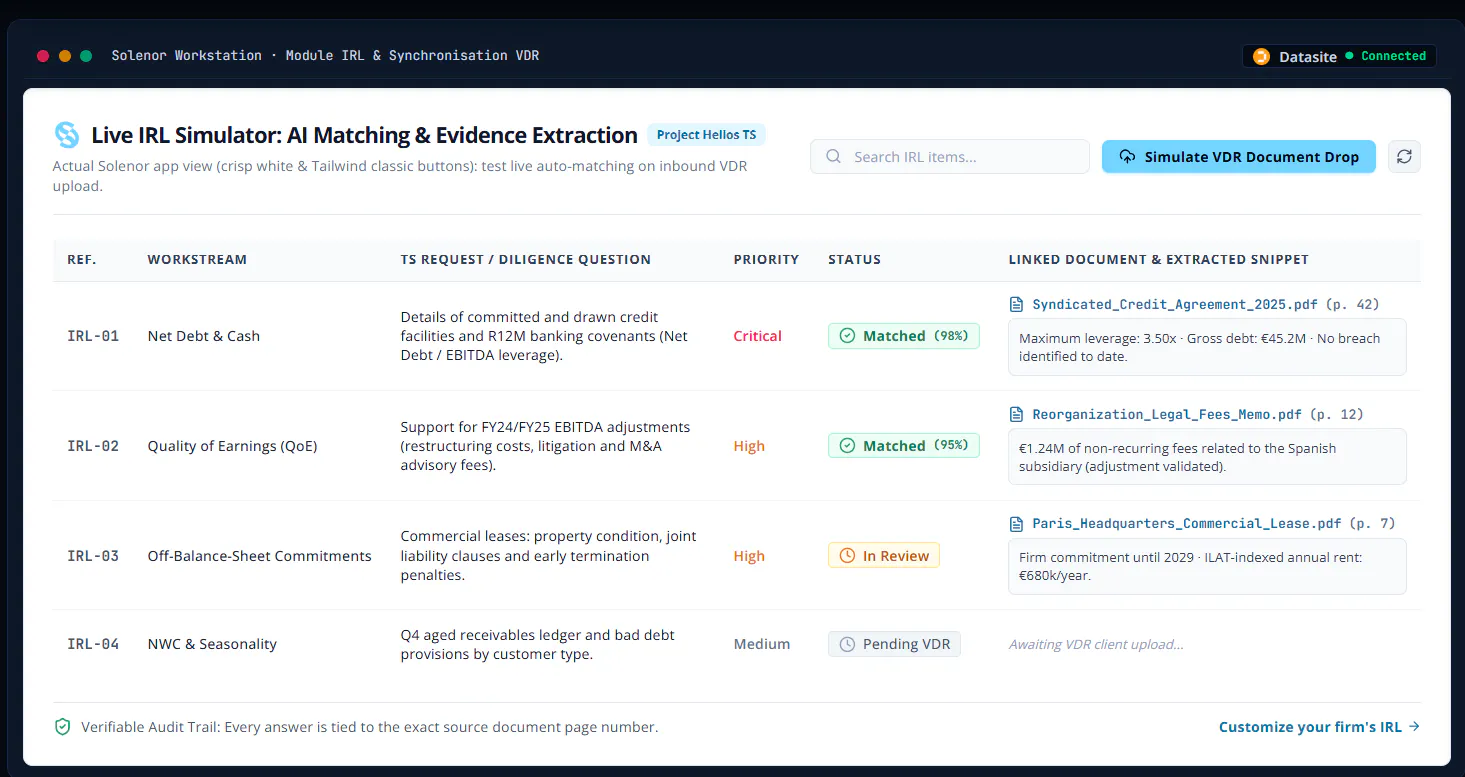Select the IRL-01 reference cell
Viewport: 1465px width, 777px height.
point(93,336)
